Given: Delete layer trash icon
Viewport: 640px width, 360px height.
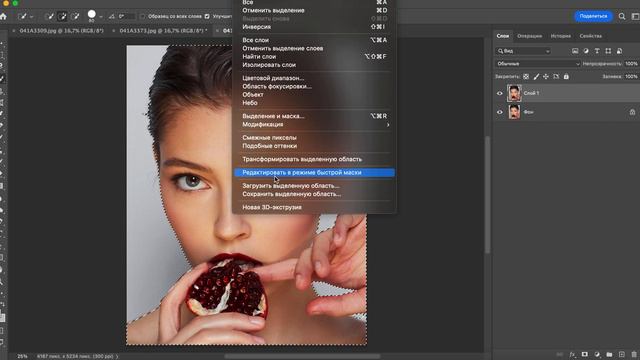Looking at the screenshot, I should 634,355.
